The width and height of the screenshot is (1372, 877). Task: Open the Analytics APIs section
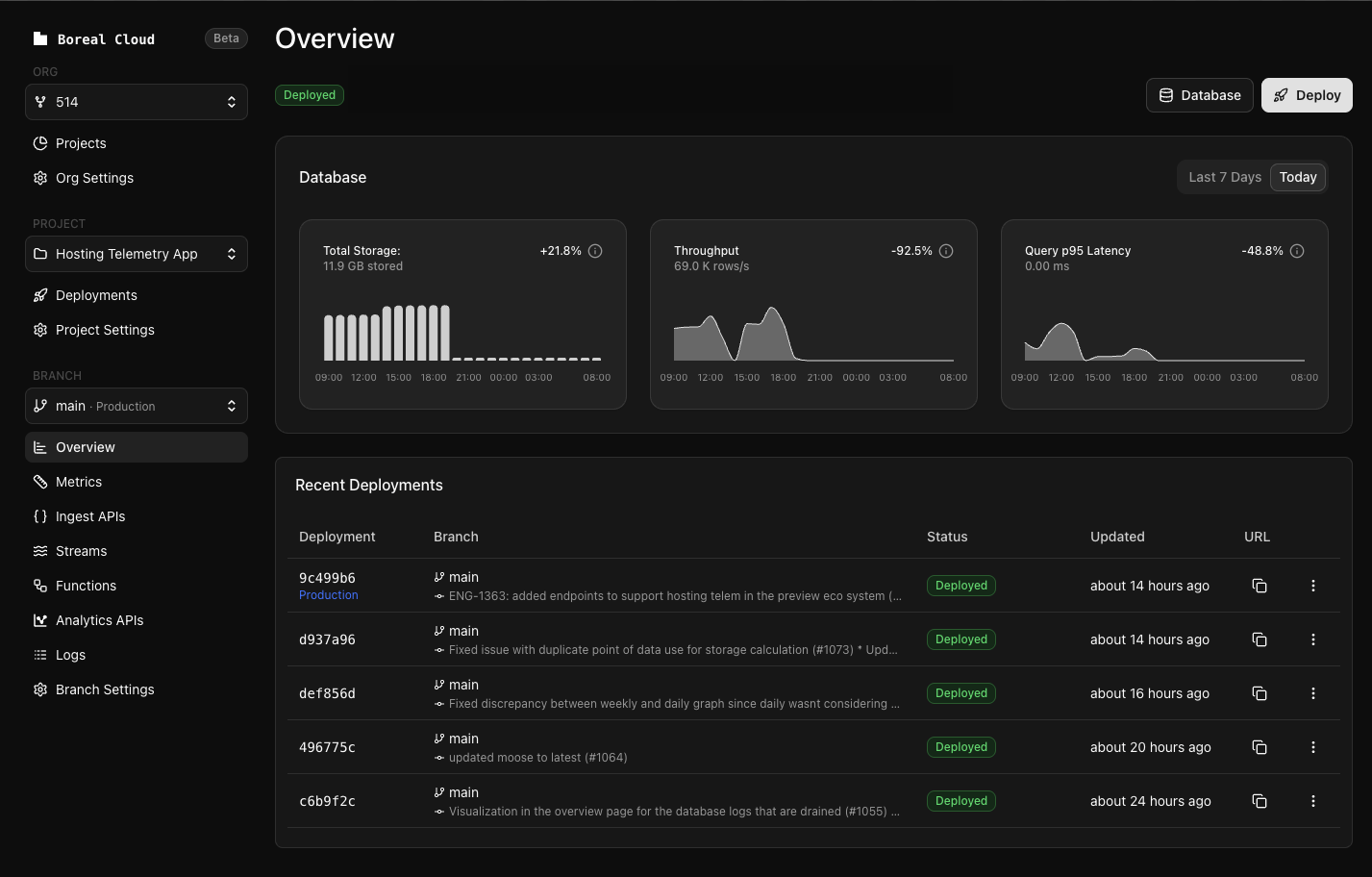click(x=99, y=620)
